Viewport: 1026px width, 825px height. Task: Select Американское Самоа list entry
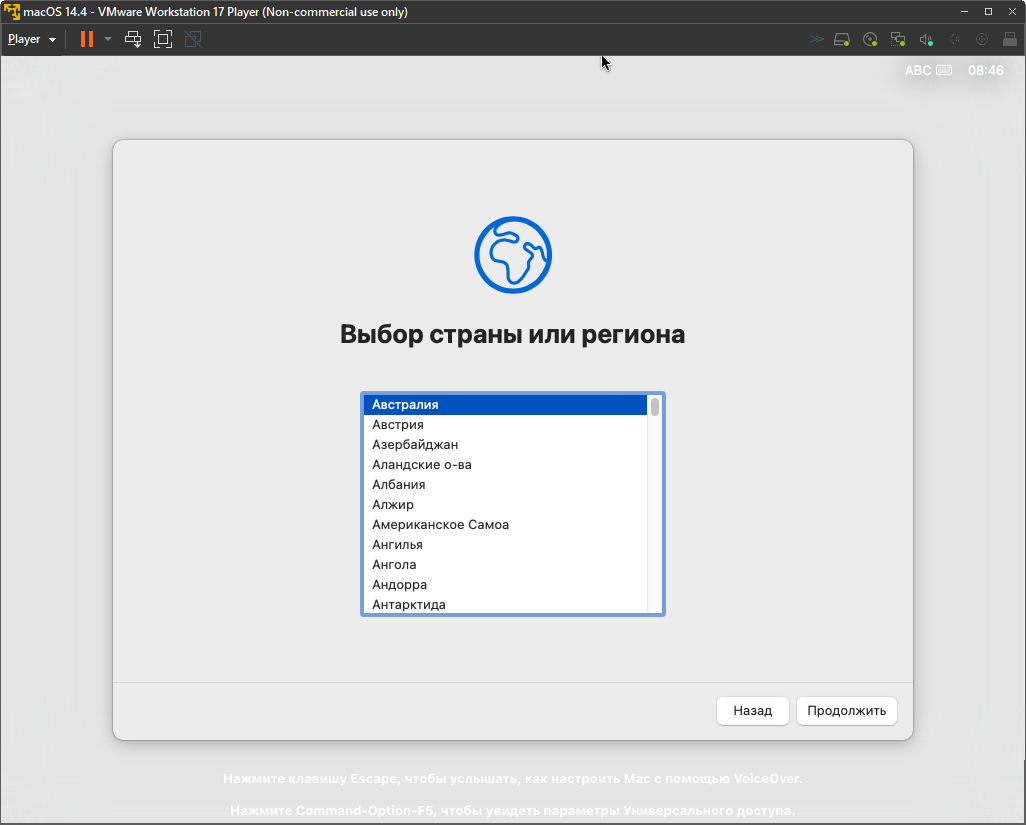440,525
